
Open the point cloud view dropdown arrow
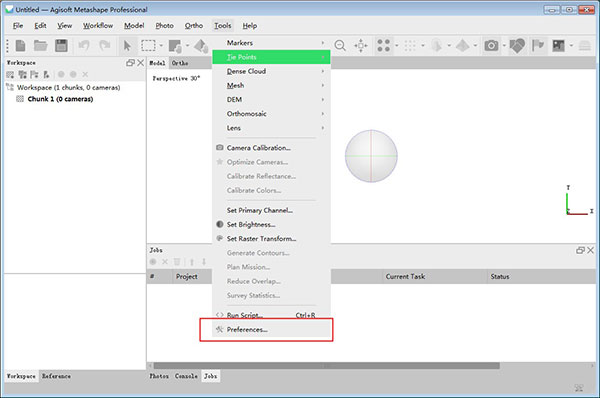click(x=396, y=46)
